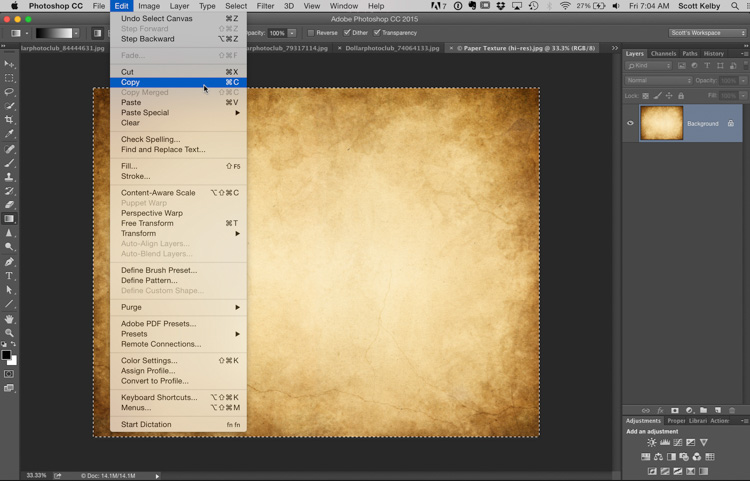Pick the Lasso tool

tap(9, 92)
